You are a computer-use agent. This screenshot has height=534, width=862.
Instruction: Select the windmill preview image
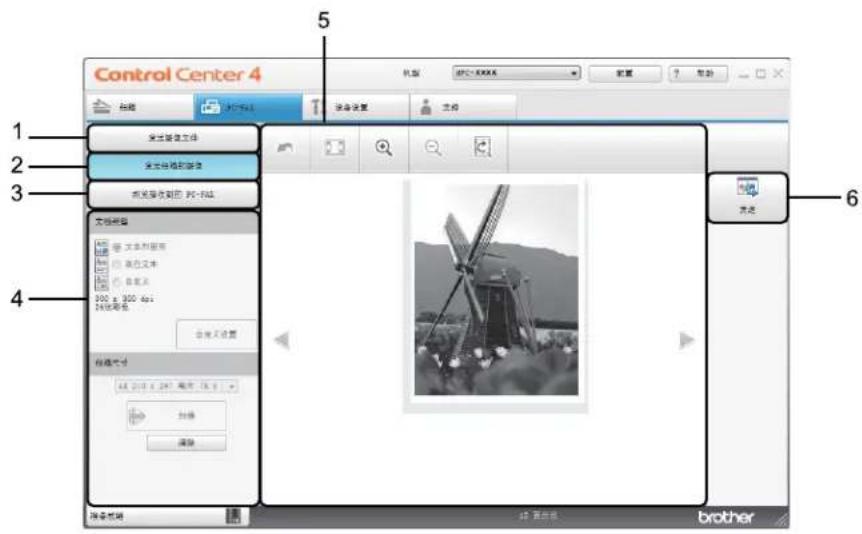coord(496,290)
